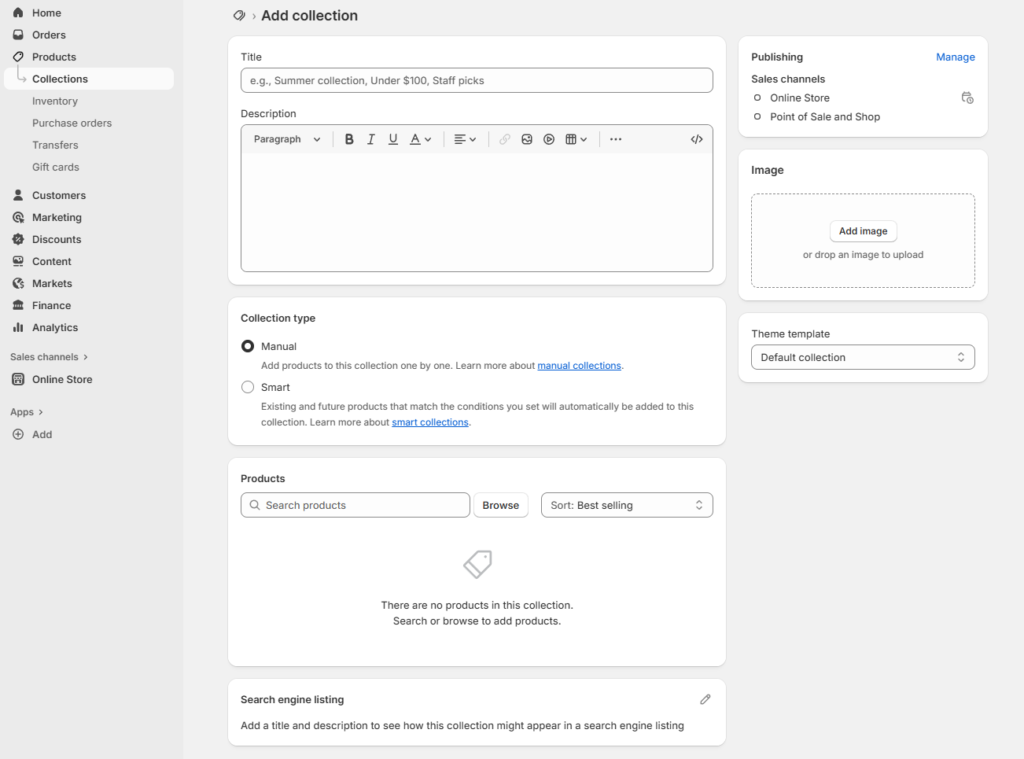
Task: Click the insert link icon
Action: (505, 140)
